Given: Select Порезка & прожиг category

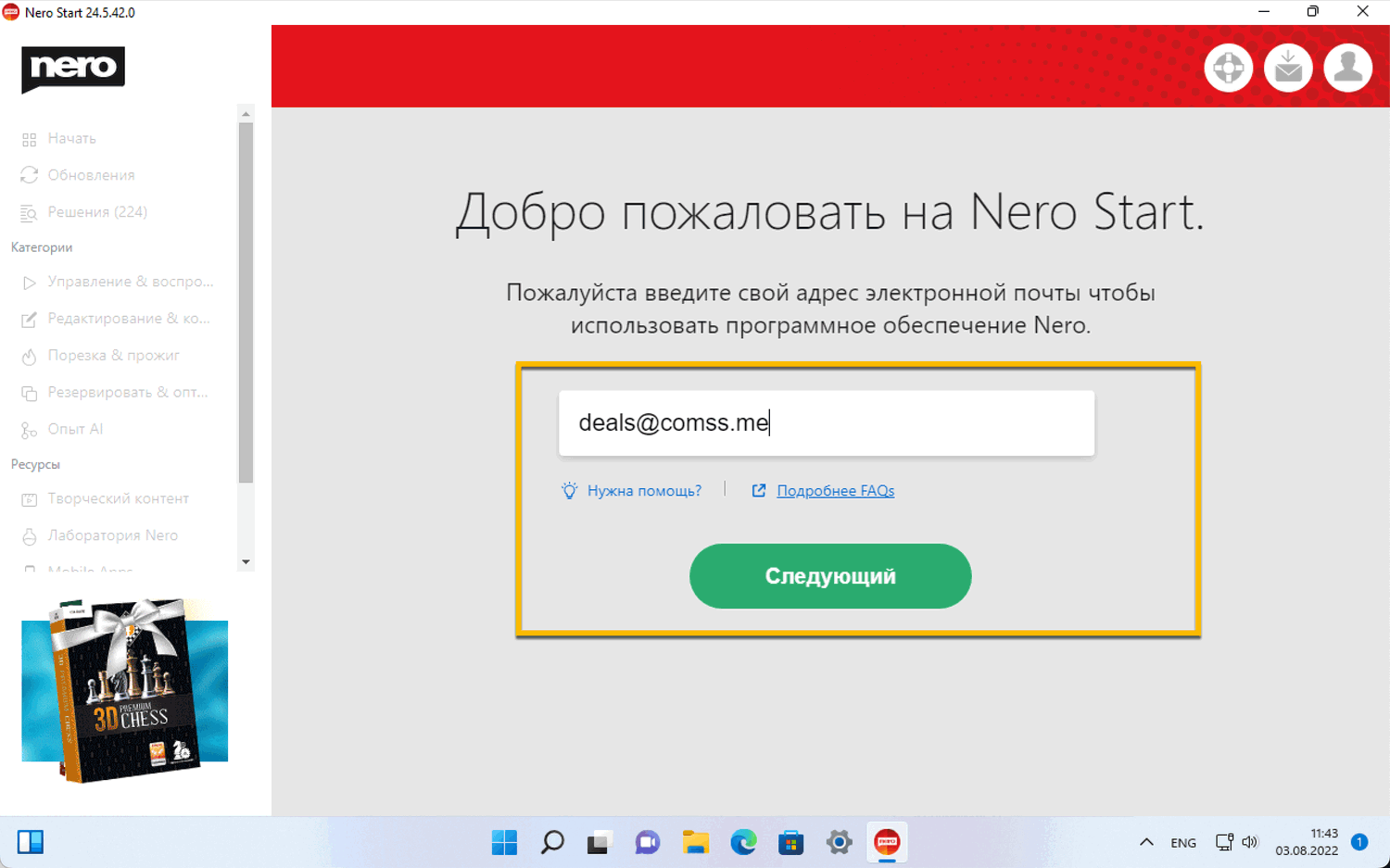Looking at the screenshot, I should coord(114,356).
